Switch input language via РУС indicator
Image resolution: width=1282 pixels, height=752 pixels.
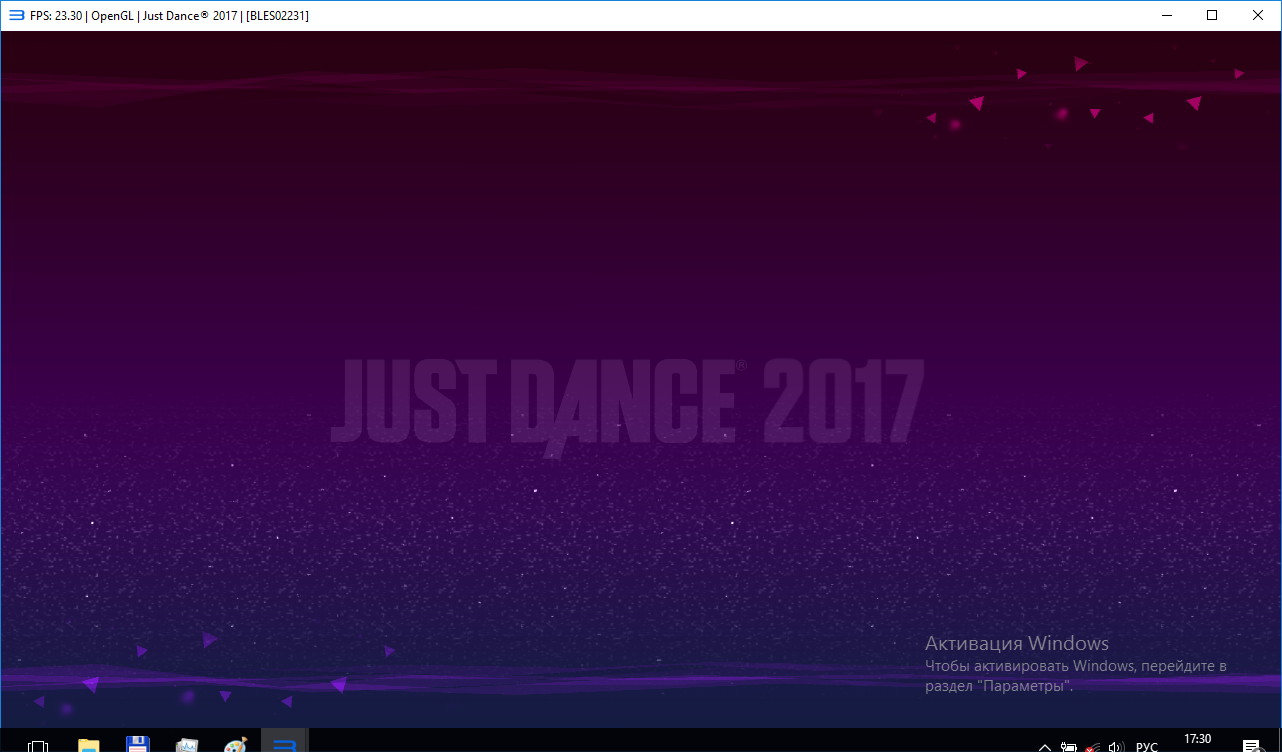coord(1146,746)
